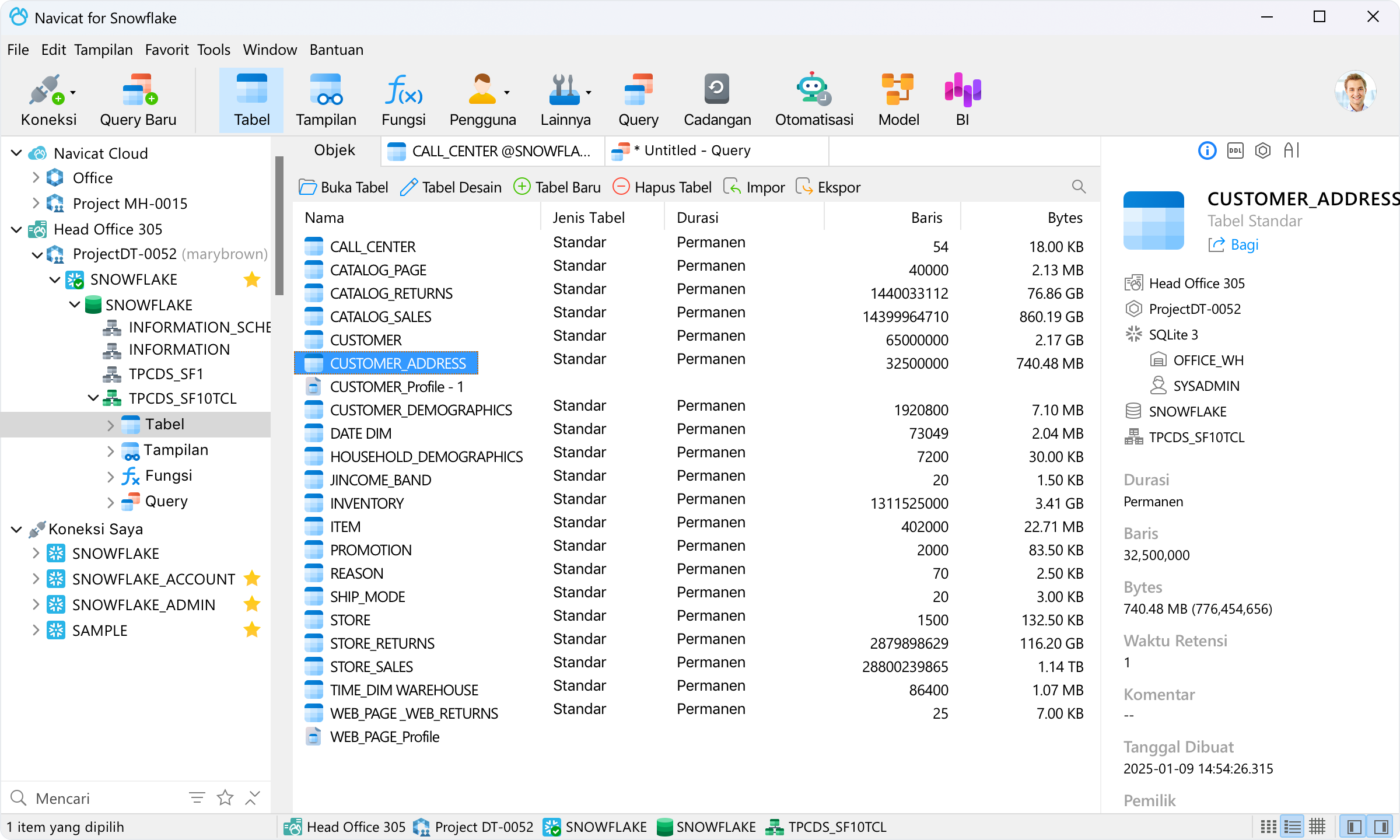Image resolution: width=1400 pixels, height=840 pixels.
Task: Click the search magnifier in object list
Action: 1079,187
